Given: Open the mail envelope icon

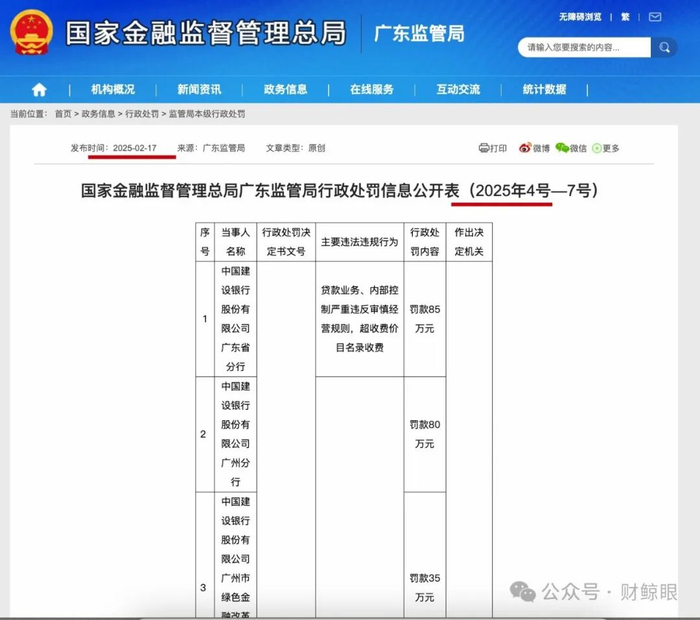Looking at the screenshot, I should click(655, 17).
